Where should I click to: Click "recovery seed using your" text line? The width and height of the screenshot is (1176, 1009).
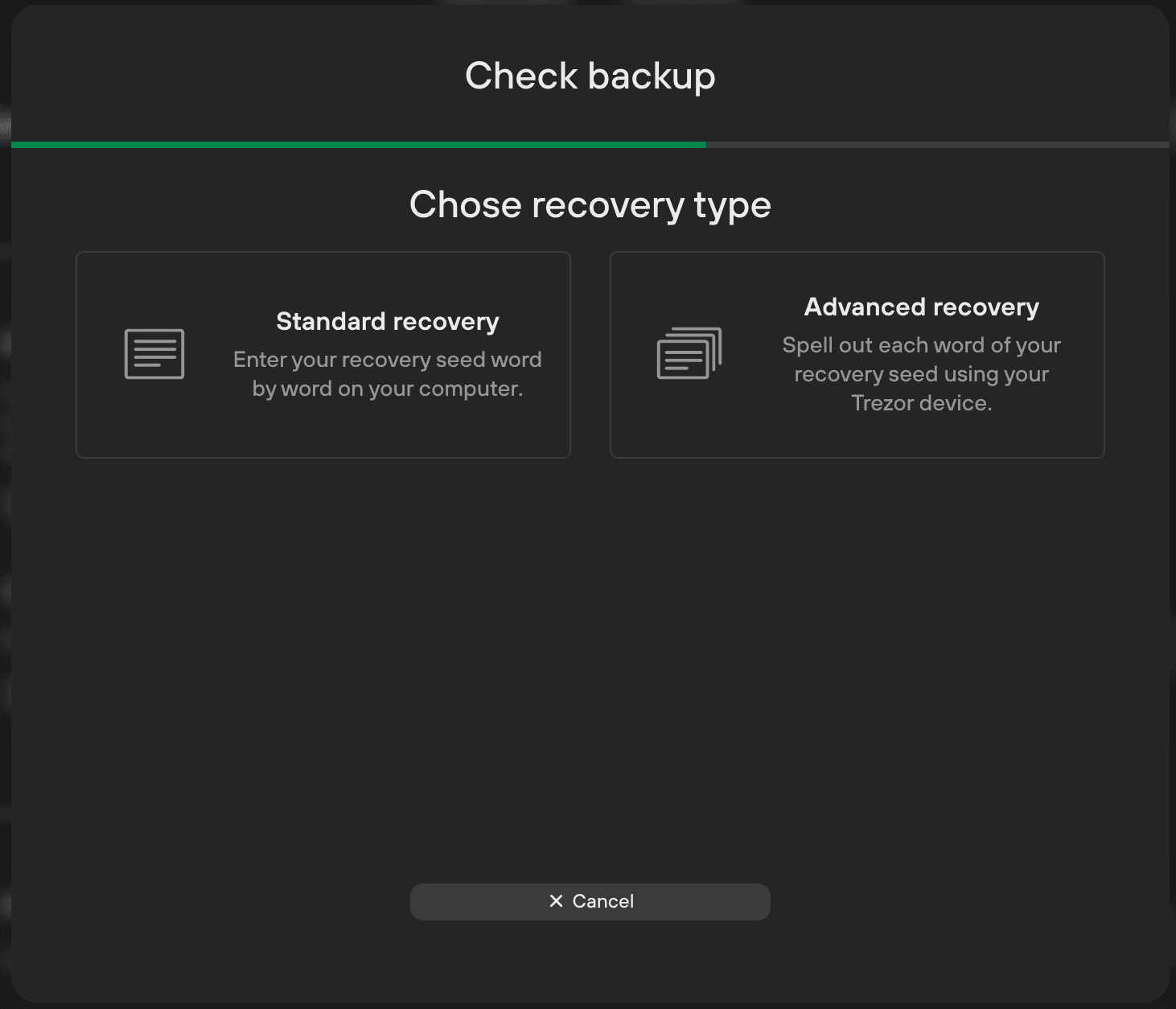click(922, 374)
